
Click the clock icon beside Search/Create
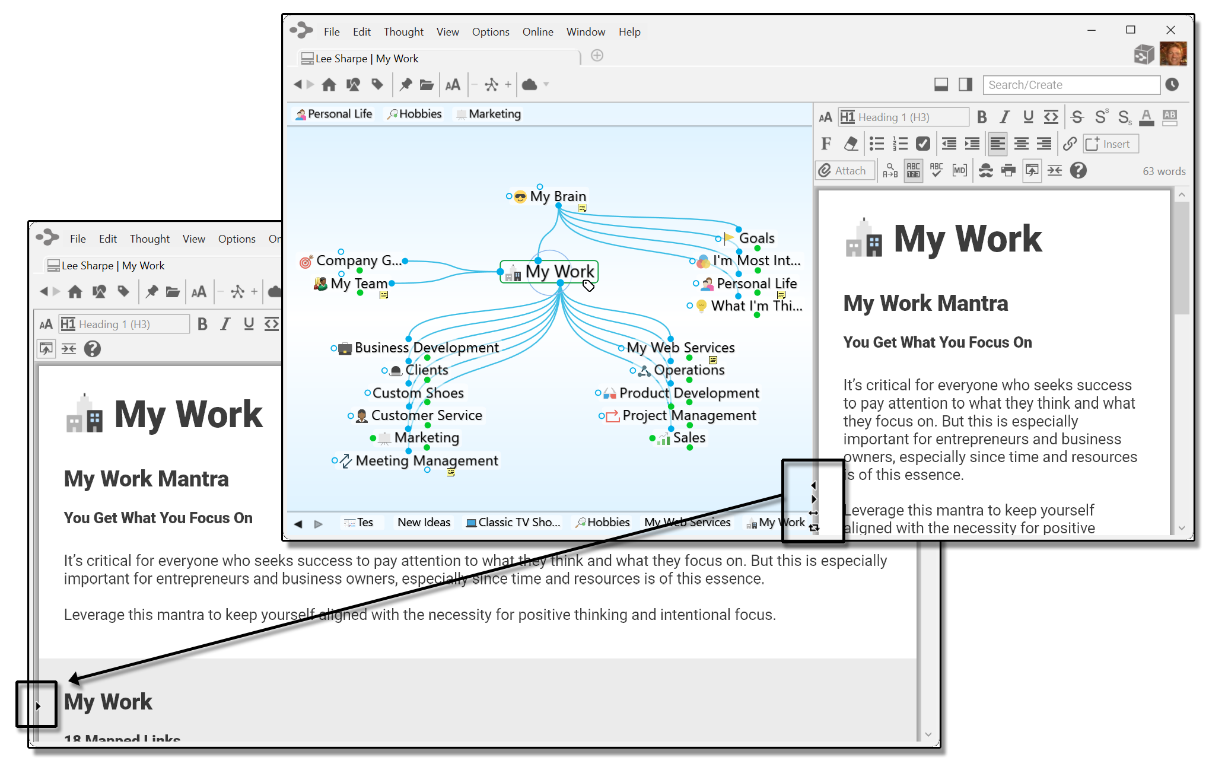click(x=1172, y=85)
